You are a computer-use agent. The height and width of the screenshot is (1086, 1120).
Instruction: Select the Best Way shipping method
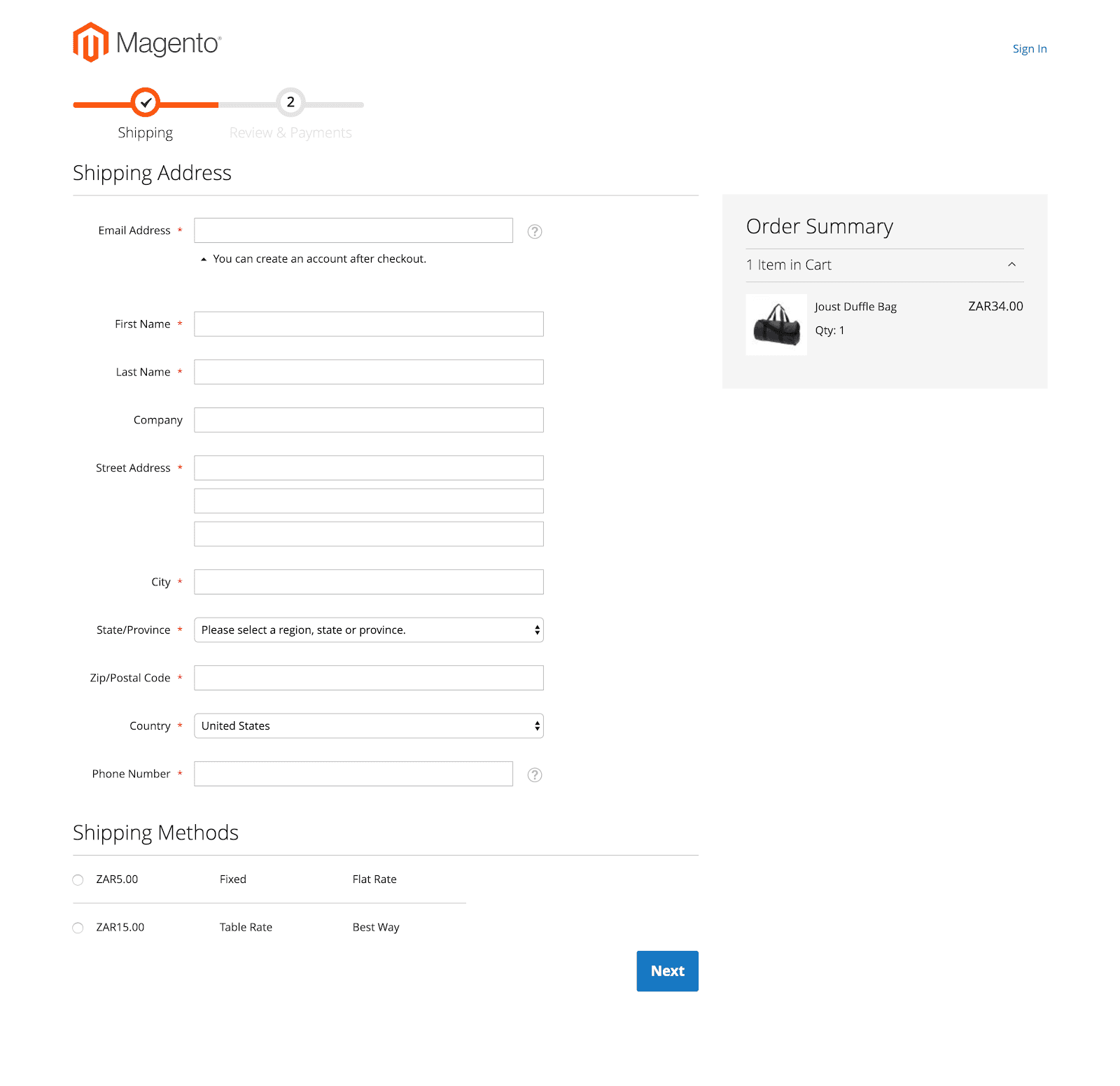tap(78, 927)
